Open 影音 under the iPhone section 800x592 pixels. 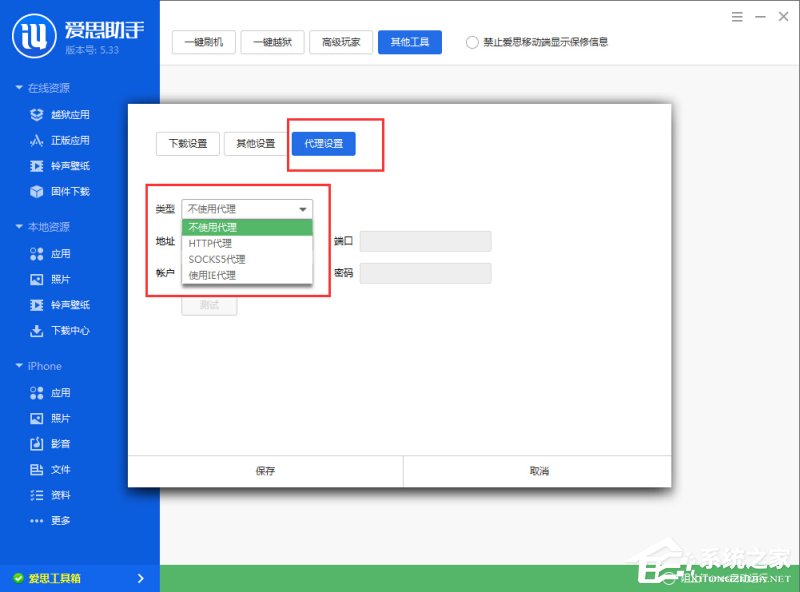coord(60,444)
